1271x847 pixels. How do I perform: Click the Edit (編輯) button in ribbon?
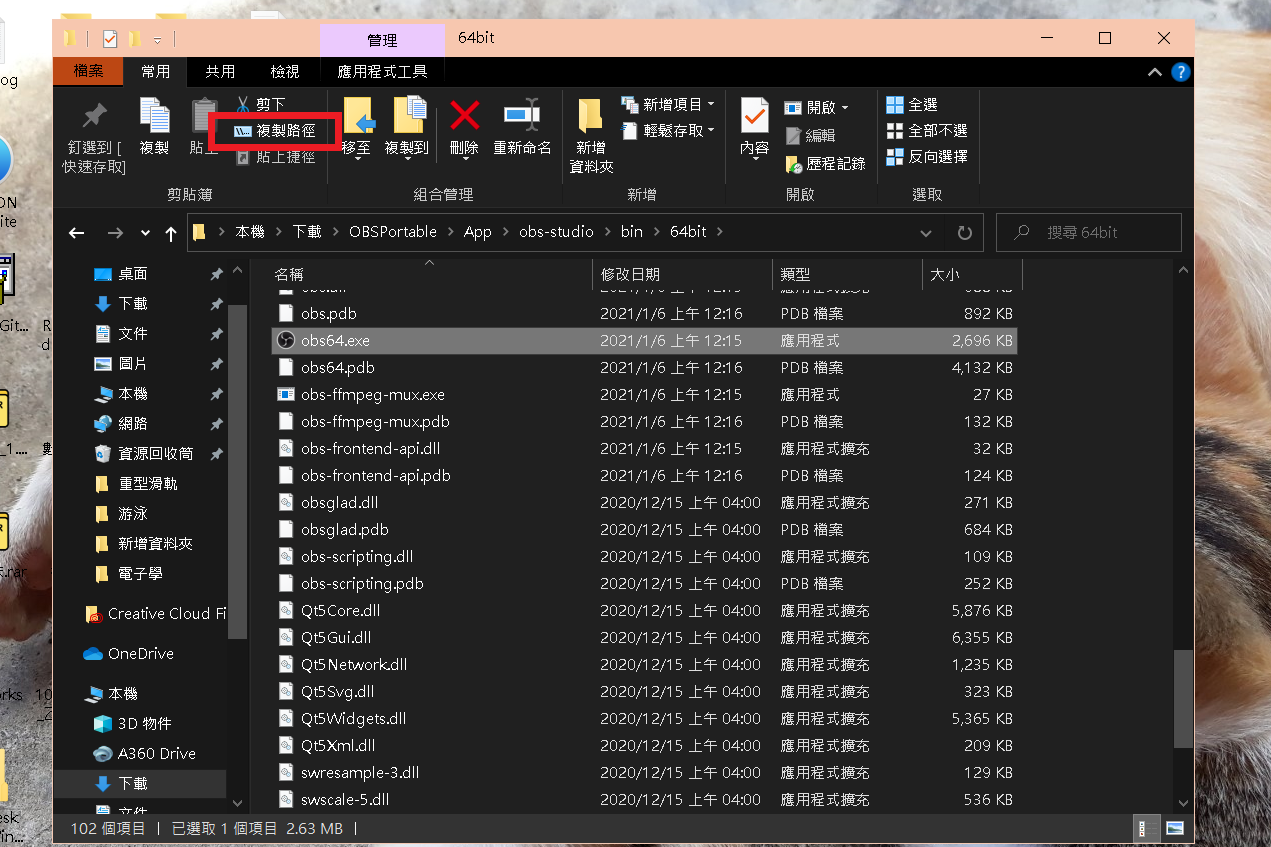coord(810,135)
